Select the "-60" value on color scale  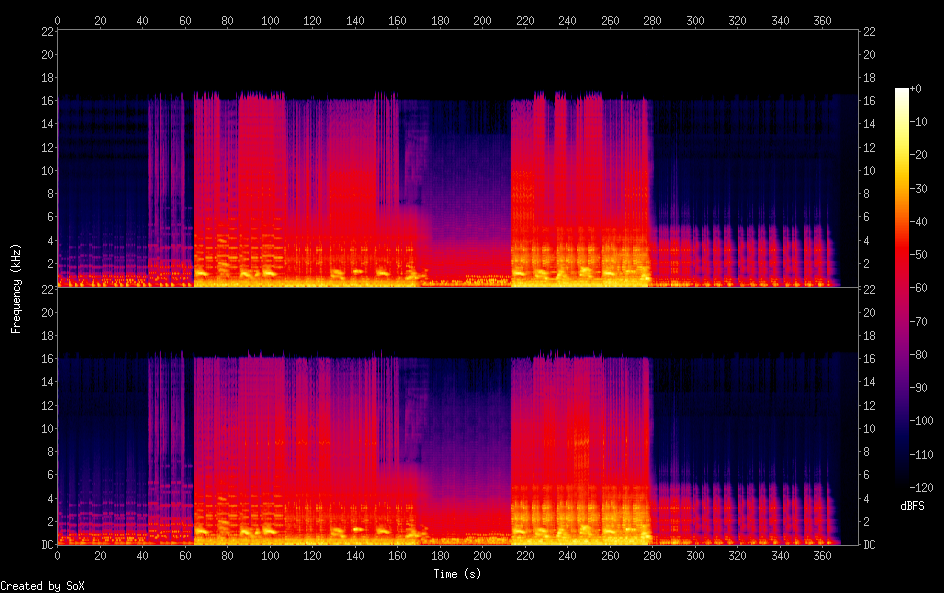[x=919, y=288]
